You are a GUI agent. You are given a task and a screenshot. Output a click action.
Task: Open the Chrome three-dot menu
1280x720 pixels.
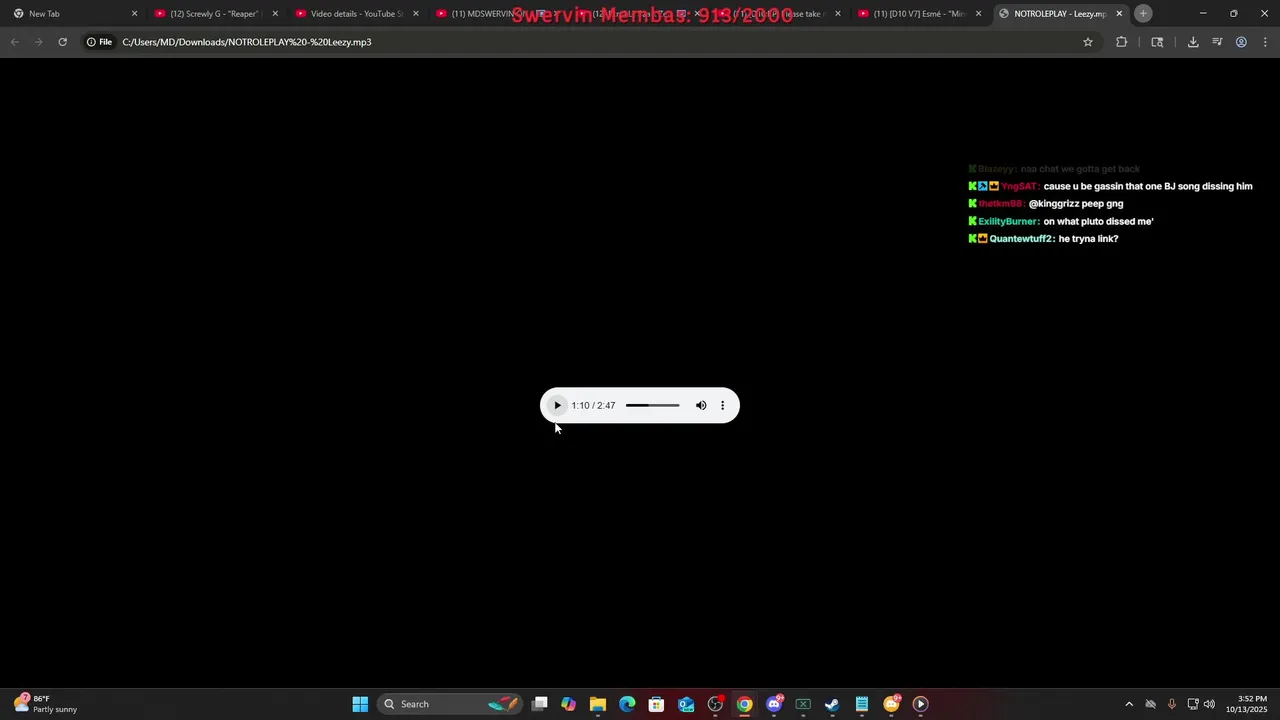pyautogui.click(x=1265, y=42)
